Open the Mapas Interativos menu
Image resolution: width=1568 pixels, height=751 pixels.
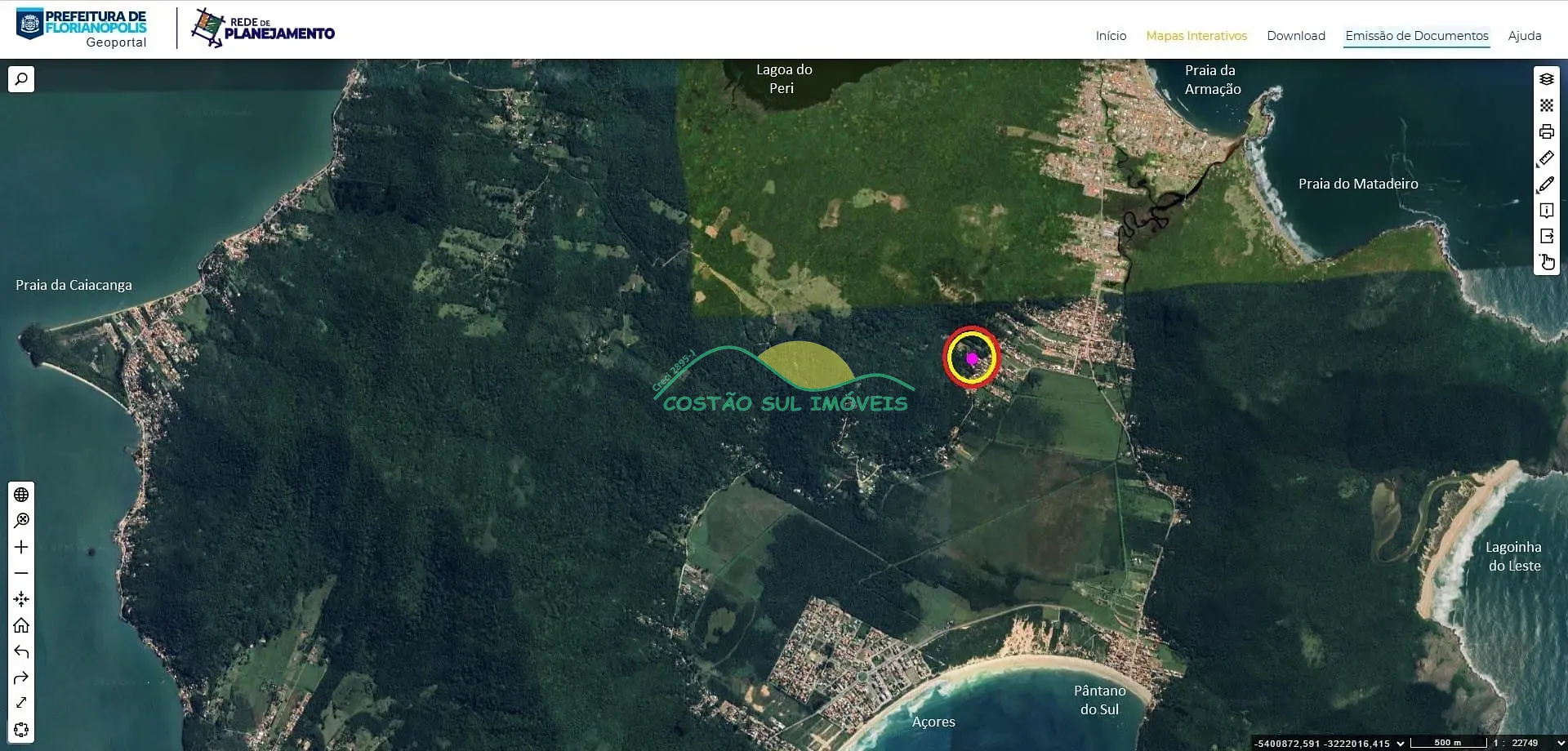(1196, 36)
